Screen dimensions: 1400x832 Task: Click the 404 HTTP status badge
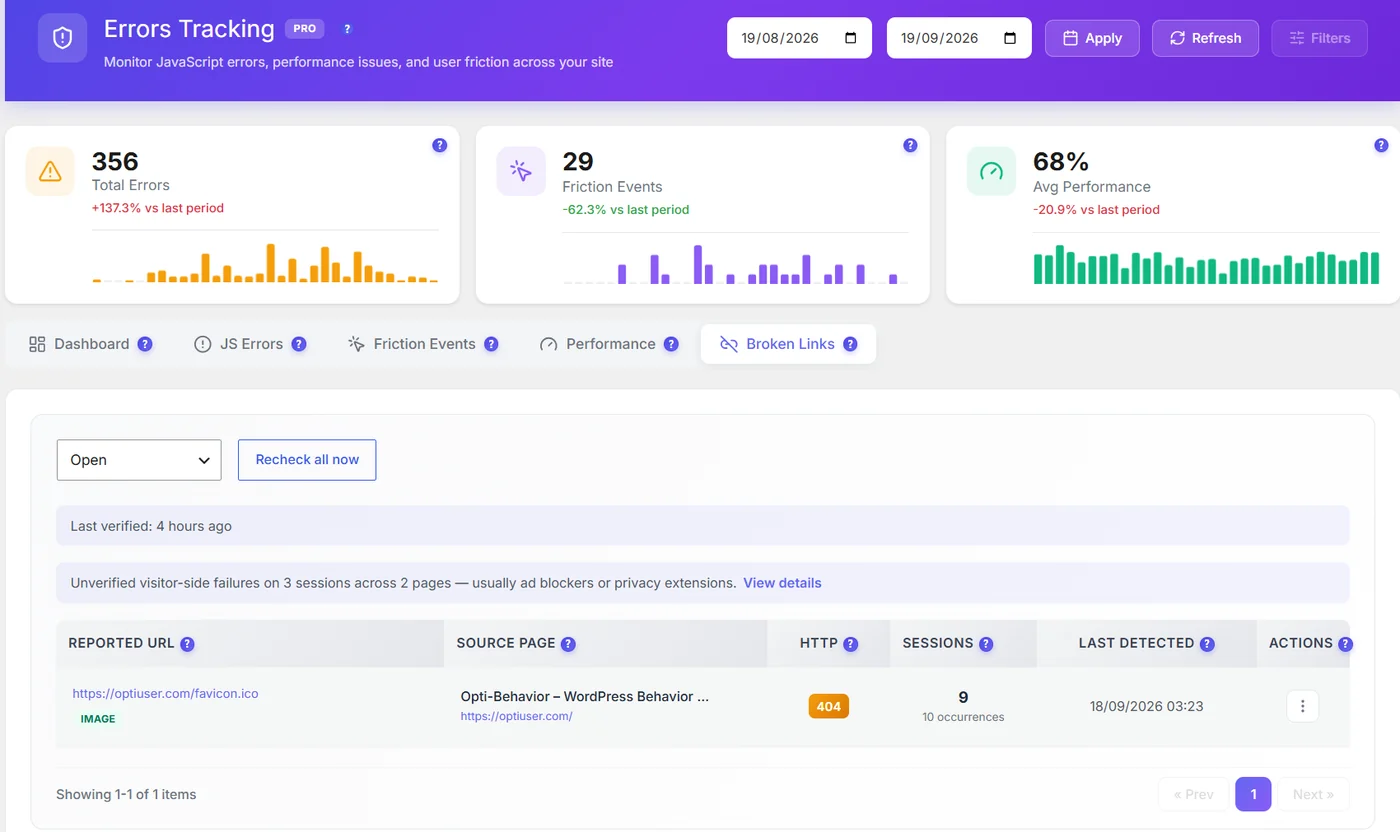pyautogui.click(x=828, y=706)
